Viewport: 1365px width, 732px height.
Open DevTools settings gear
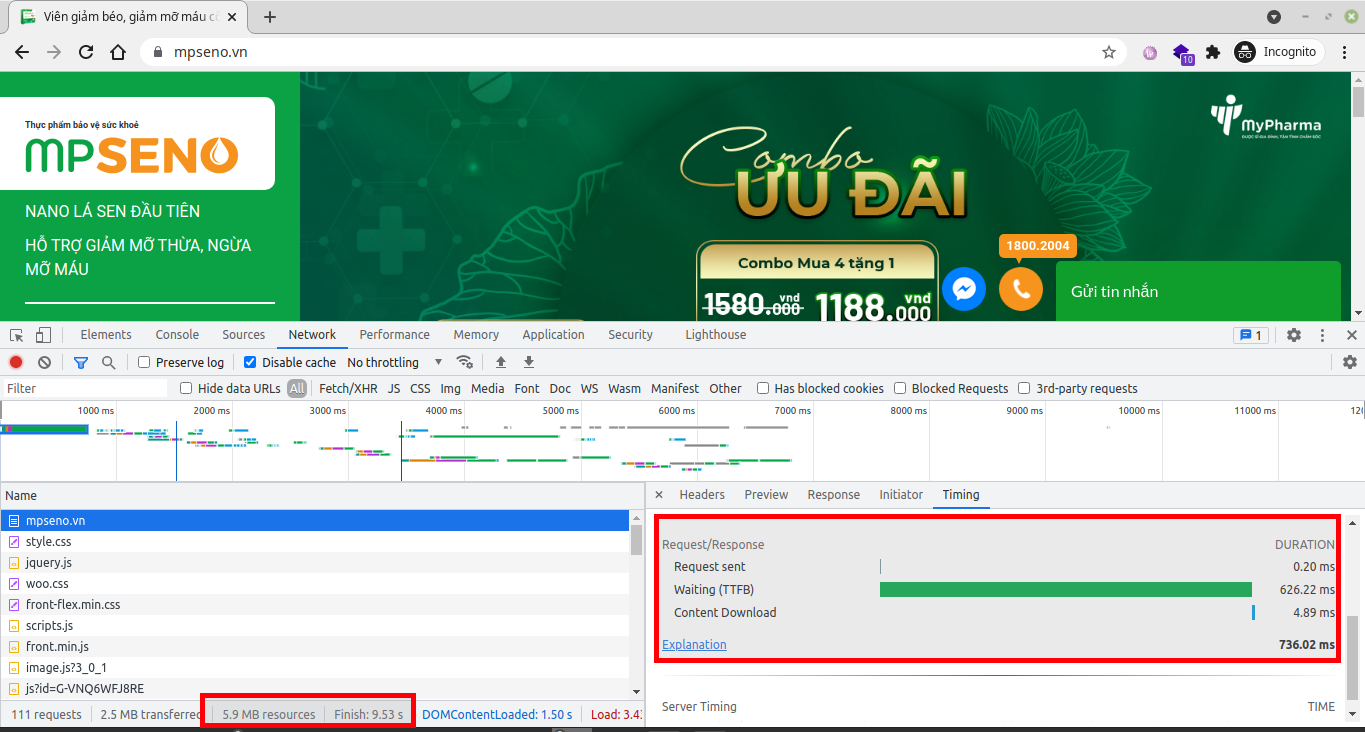[x=1294, y=335]
